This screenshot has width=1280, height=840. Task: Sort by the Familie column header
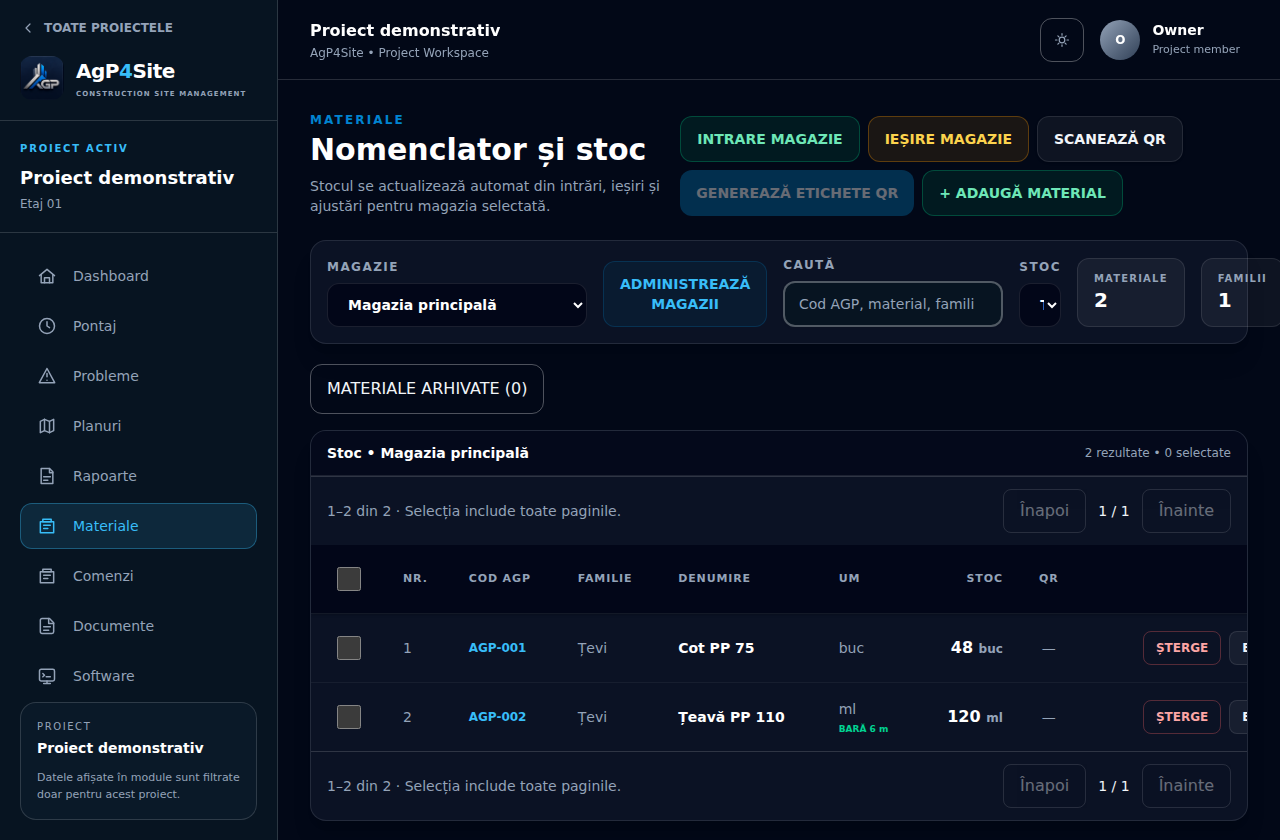coord(605,579)
